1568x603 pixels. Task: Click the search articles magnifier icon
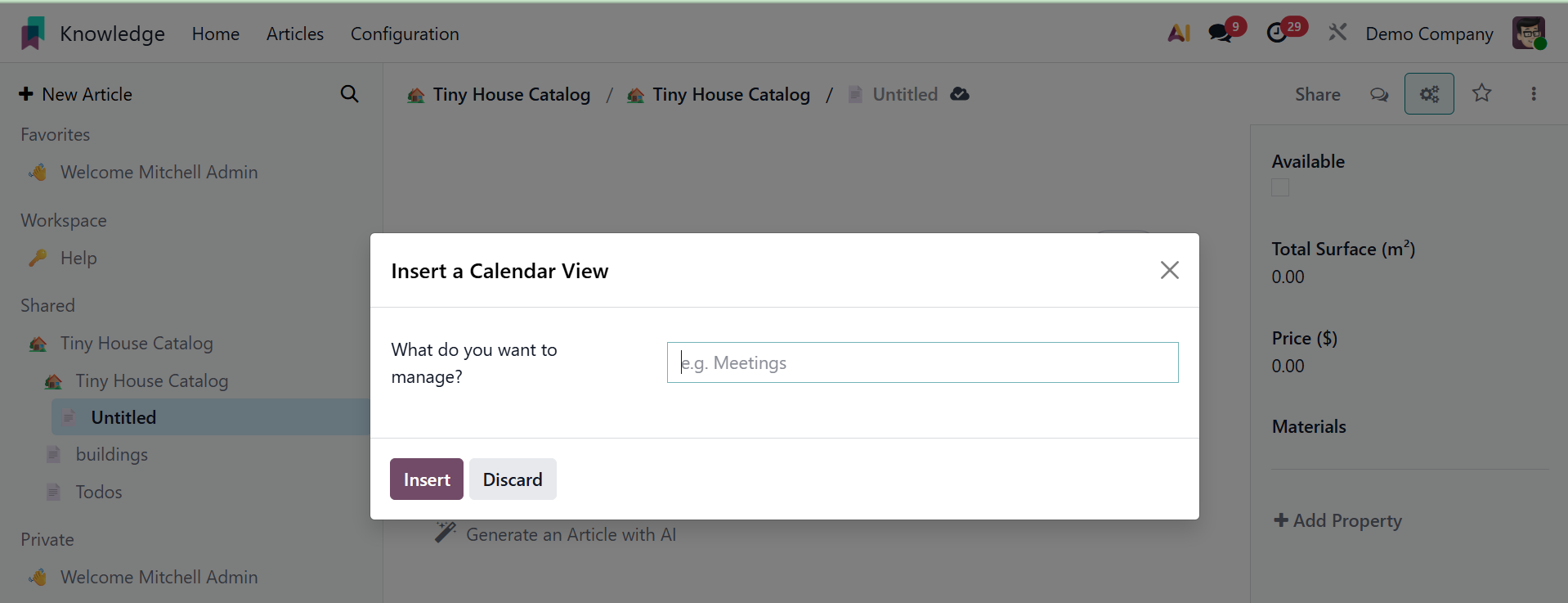pyautogui.click(x=349, y=94)
